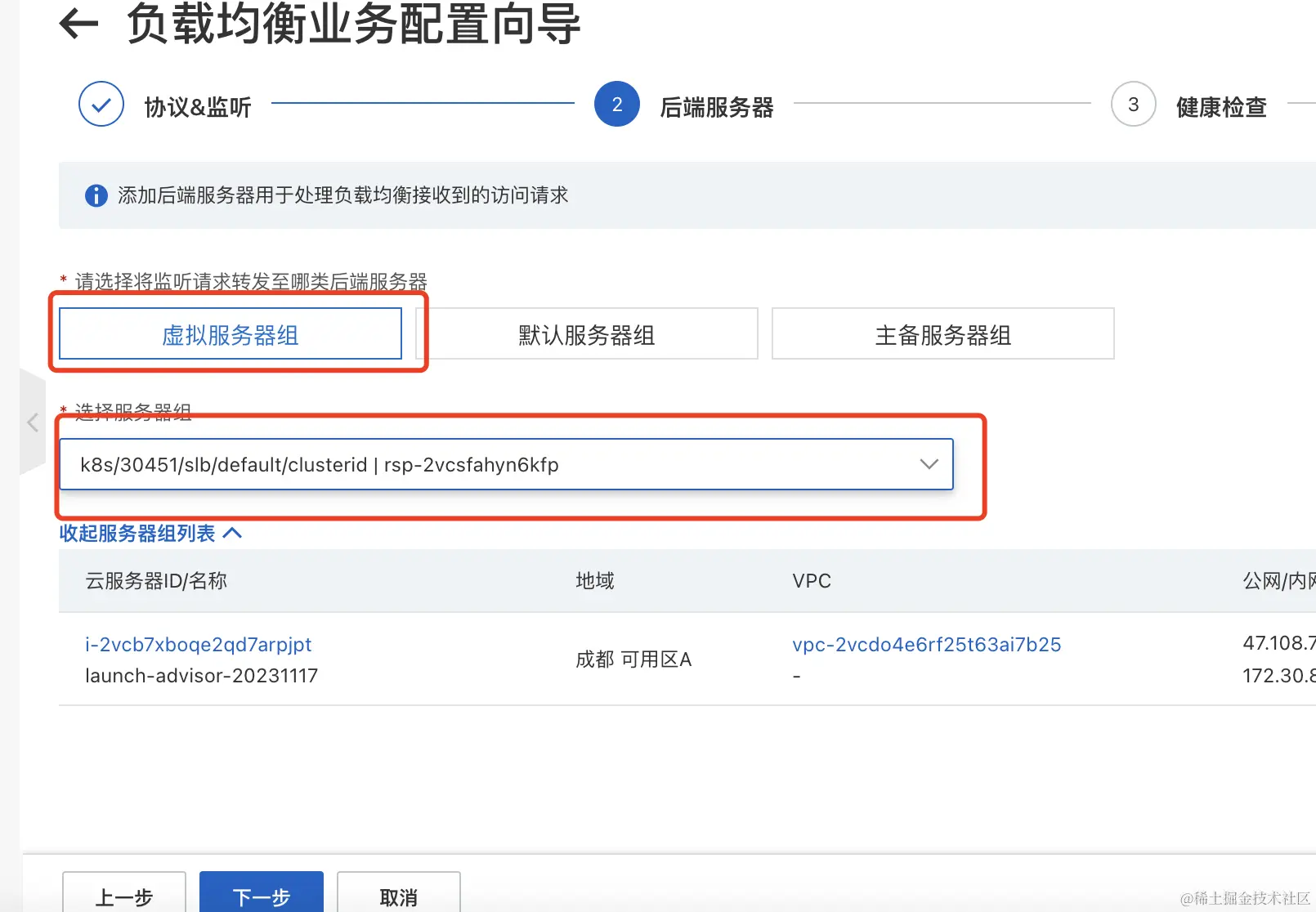Click the 健康检查 step label
Image resolution: width=1316 pixels, height=912 pixels.
(x=1221, y=107)
